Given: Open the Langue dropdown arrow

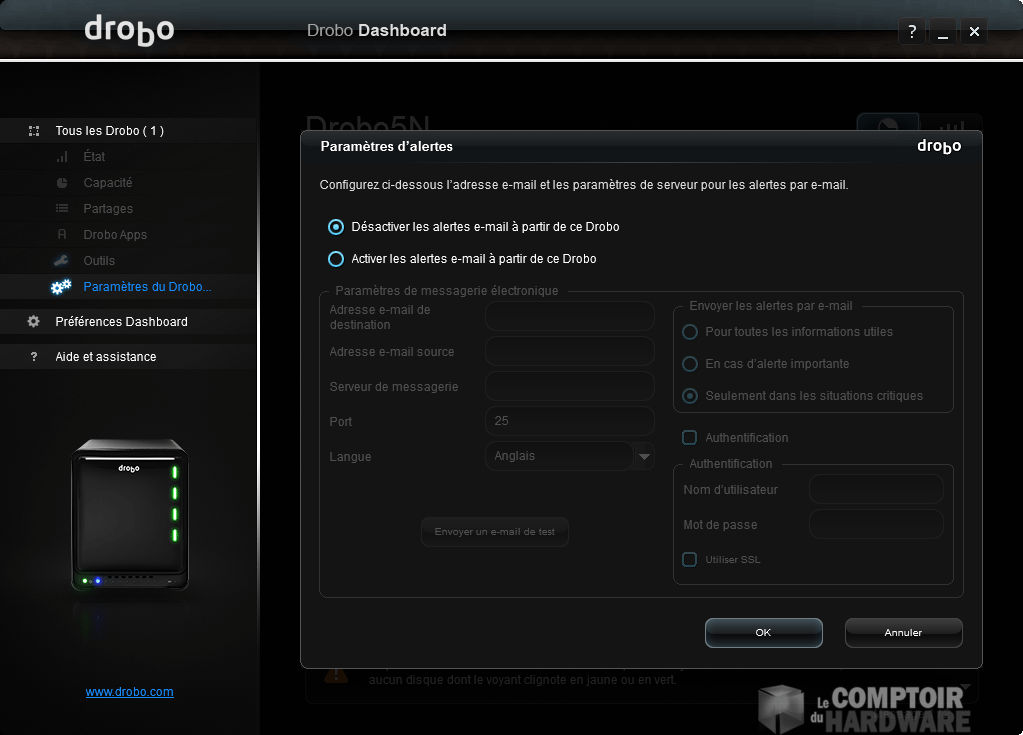Looking at the screenshot, I should 645,457.
